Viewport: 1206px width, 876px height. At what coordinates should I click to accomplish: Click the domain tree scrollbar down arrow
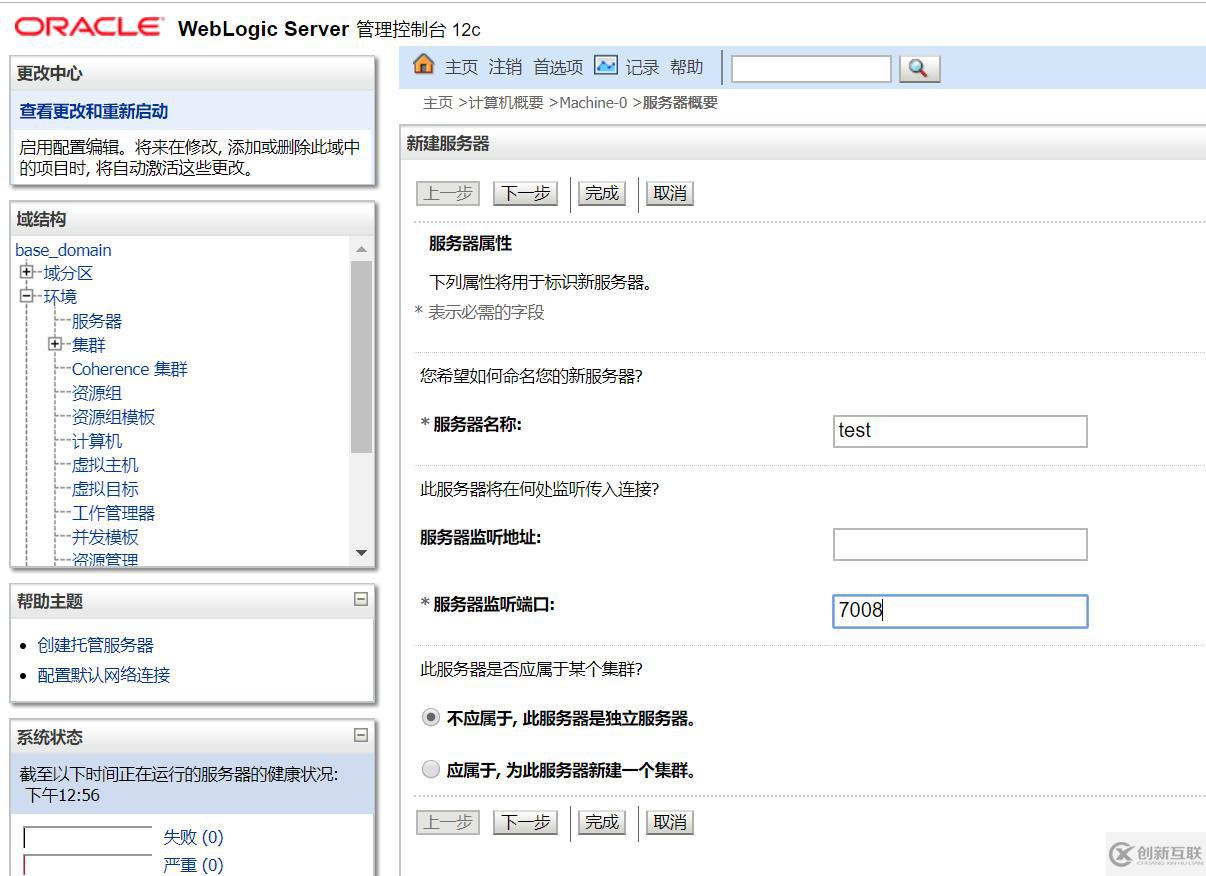tap(362, 553)
